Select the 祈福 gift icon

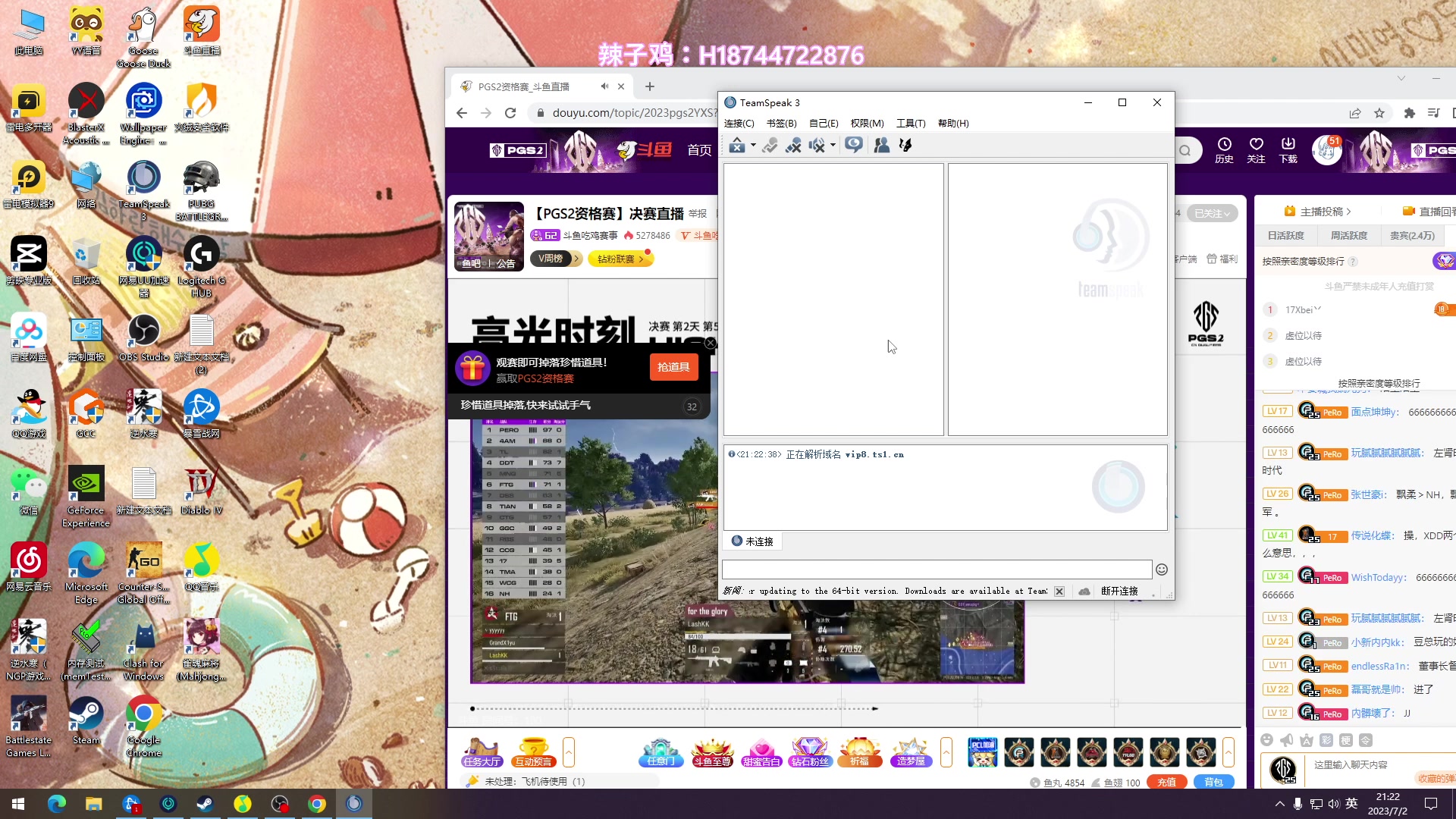(859, 752)
